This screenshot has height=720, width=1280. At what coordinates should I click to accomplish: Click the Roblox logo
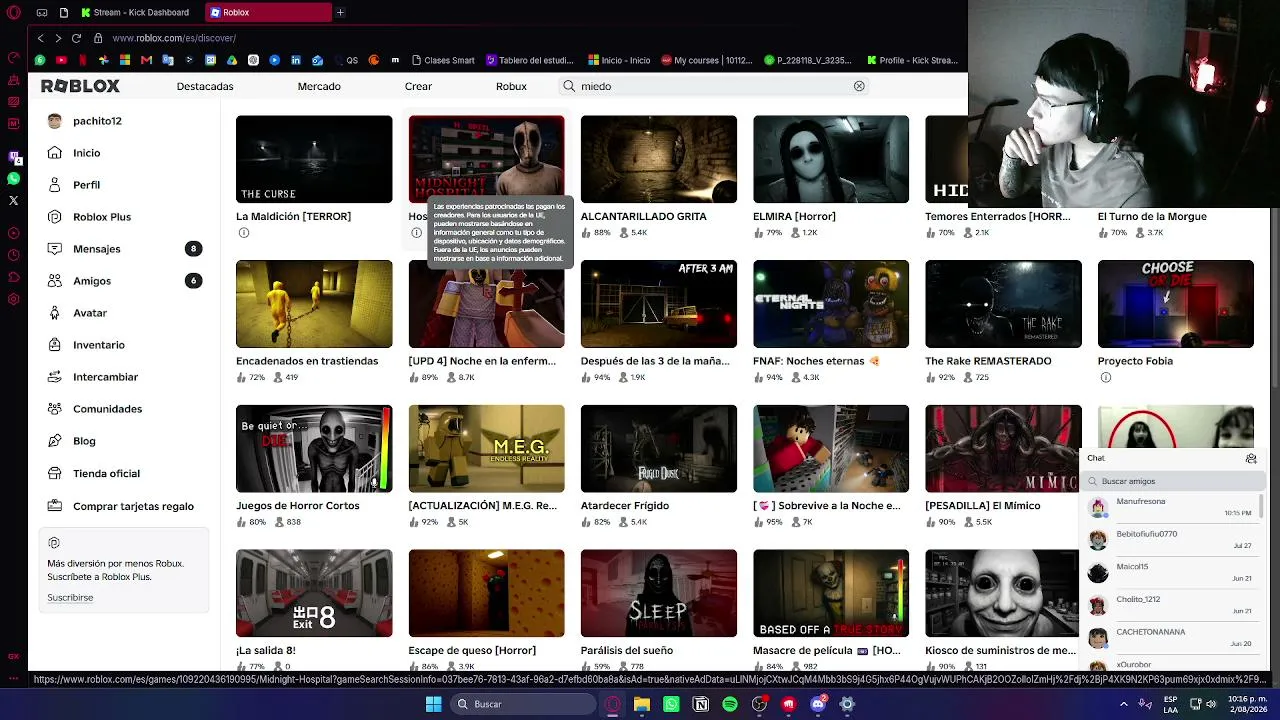pos(80,86)
